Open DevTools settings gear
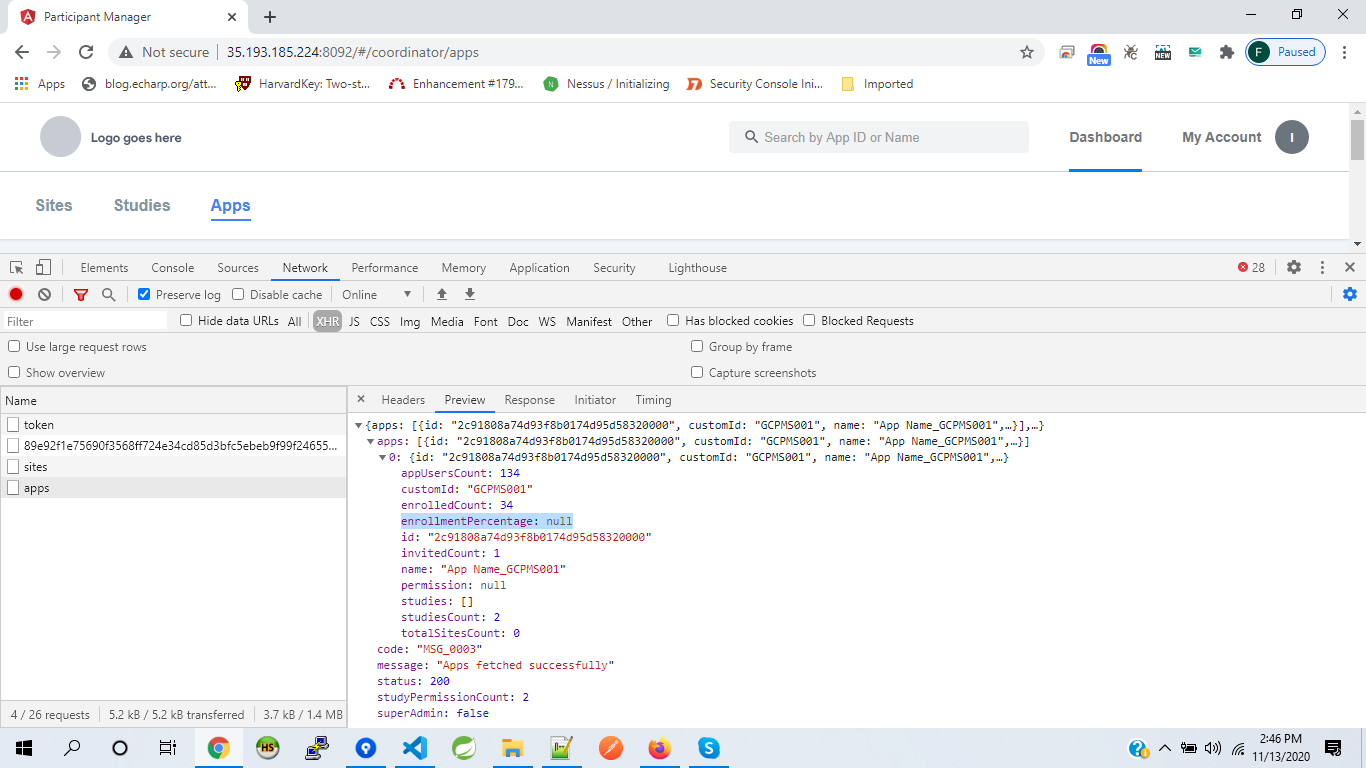 (x=1294, y=268)
